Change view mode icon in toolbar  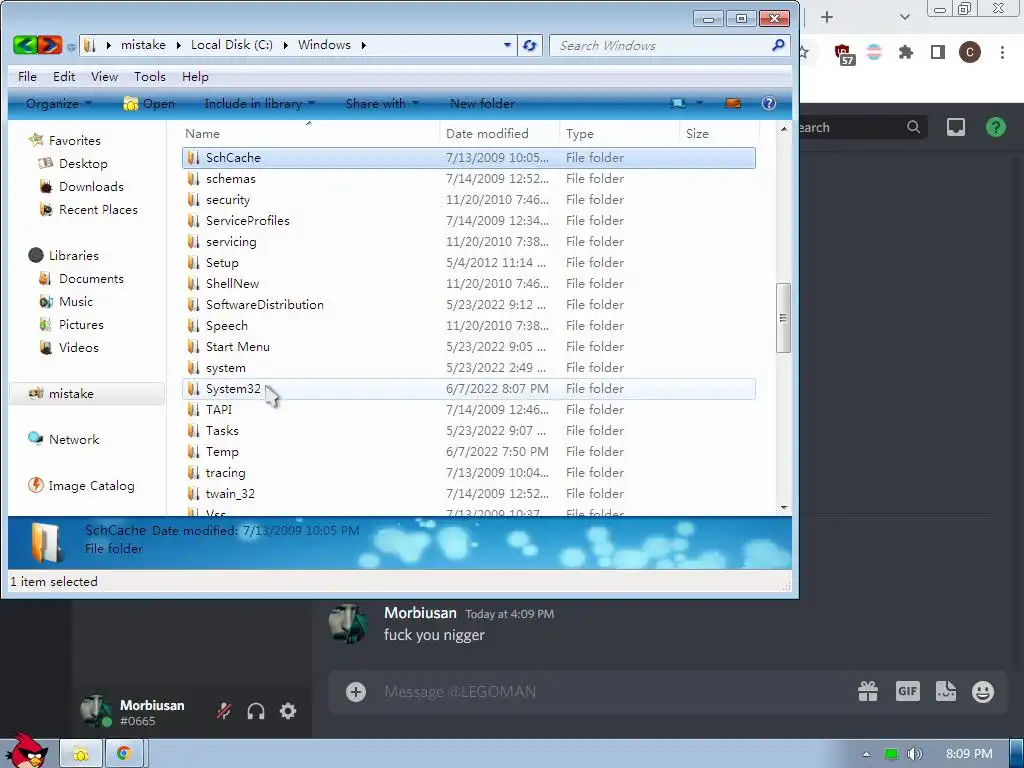678,103
